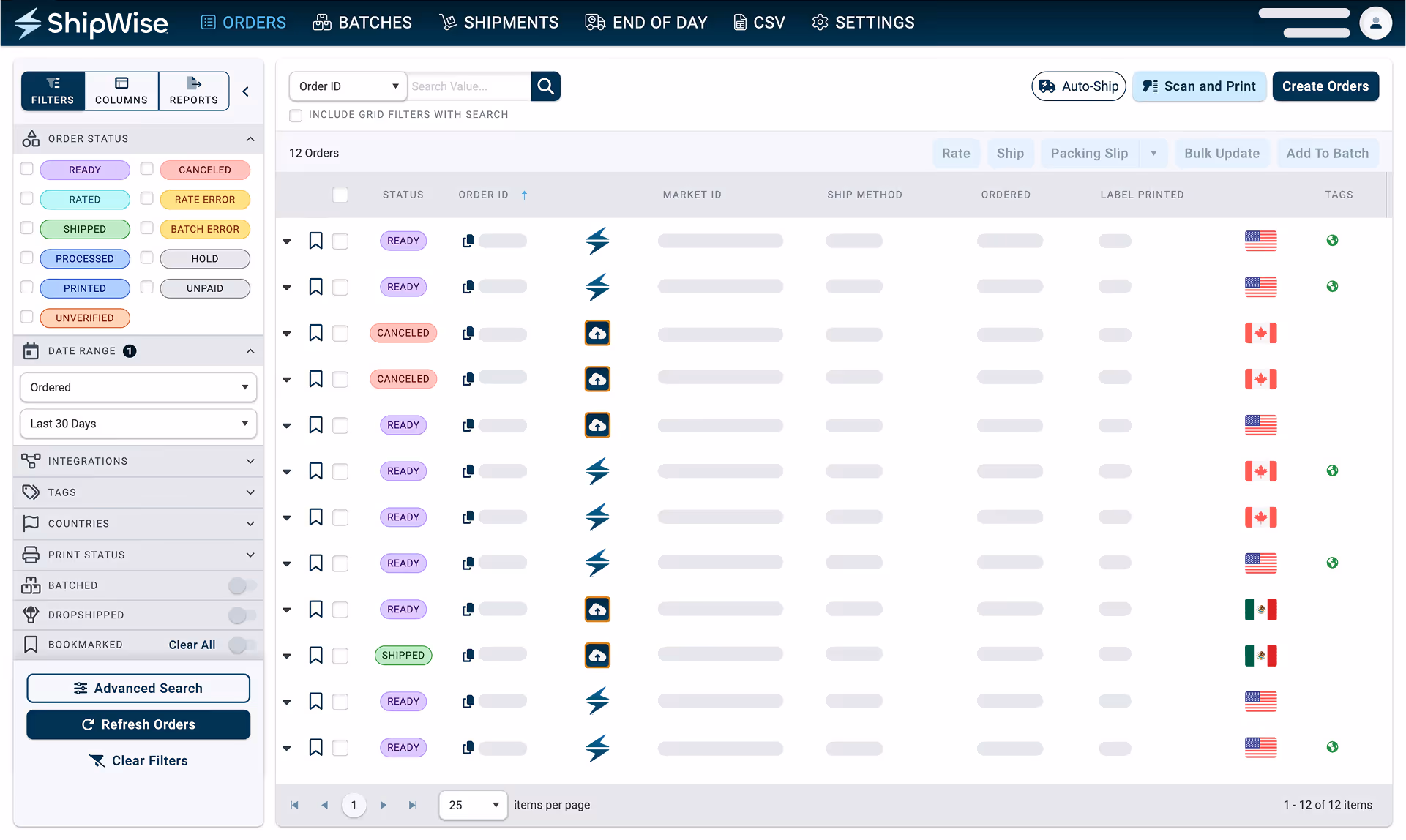Click the user profile avatar icon
Viewport: 1406px width, 840px height.
tap(1375, 23)
